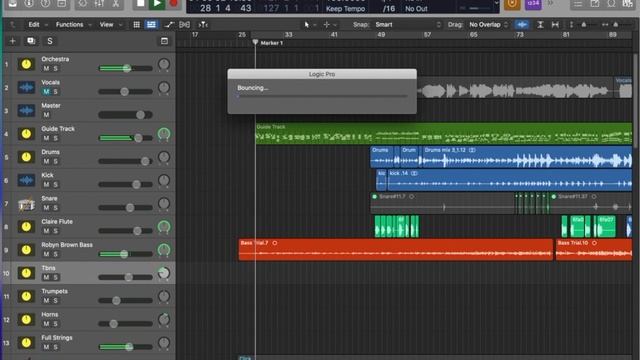Open Smart Controls knob icon
Viewport: 640px width, 360px height.
pyautogui.click(x=83, y=4)
